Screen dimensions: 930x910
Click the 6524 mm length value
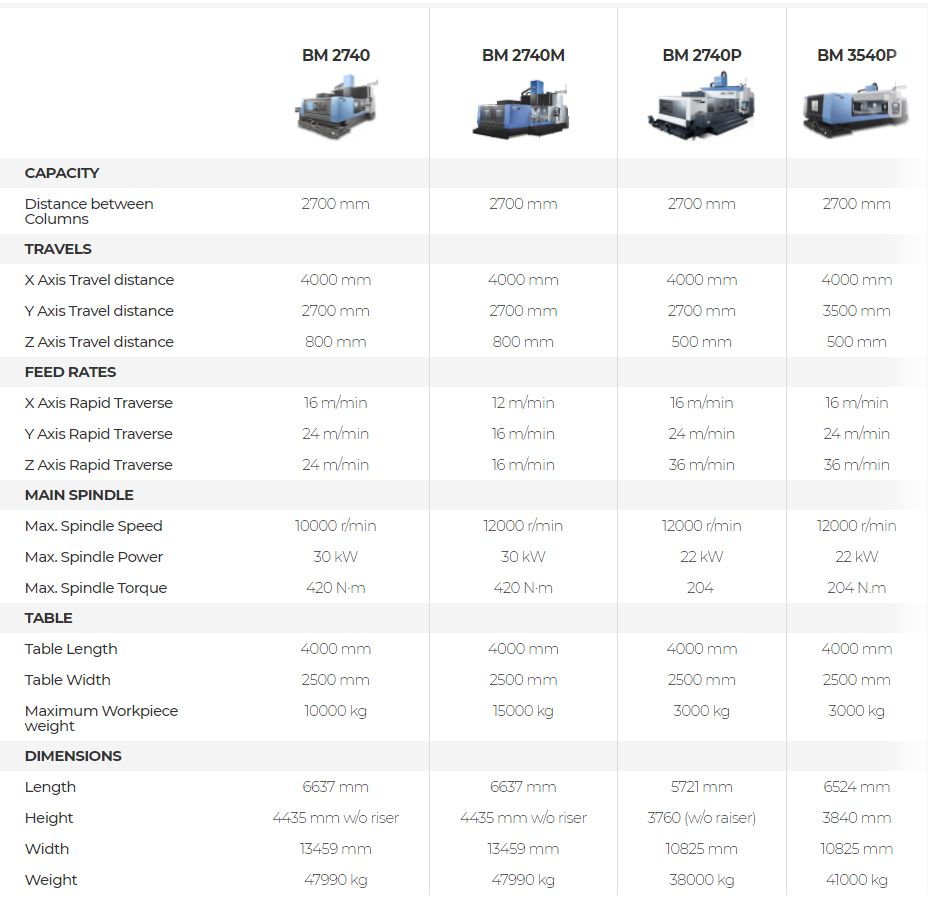tap(856, 787)
